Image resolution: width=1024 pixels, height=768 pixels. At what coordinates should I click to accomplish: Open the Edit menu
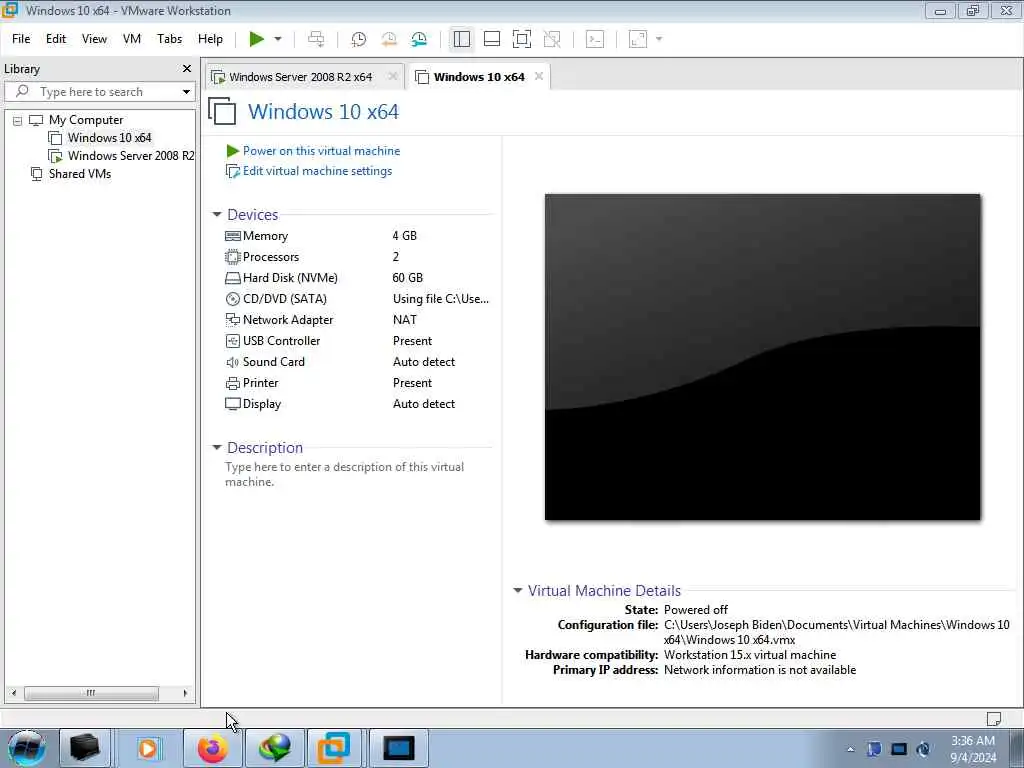56,39
